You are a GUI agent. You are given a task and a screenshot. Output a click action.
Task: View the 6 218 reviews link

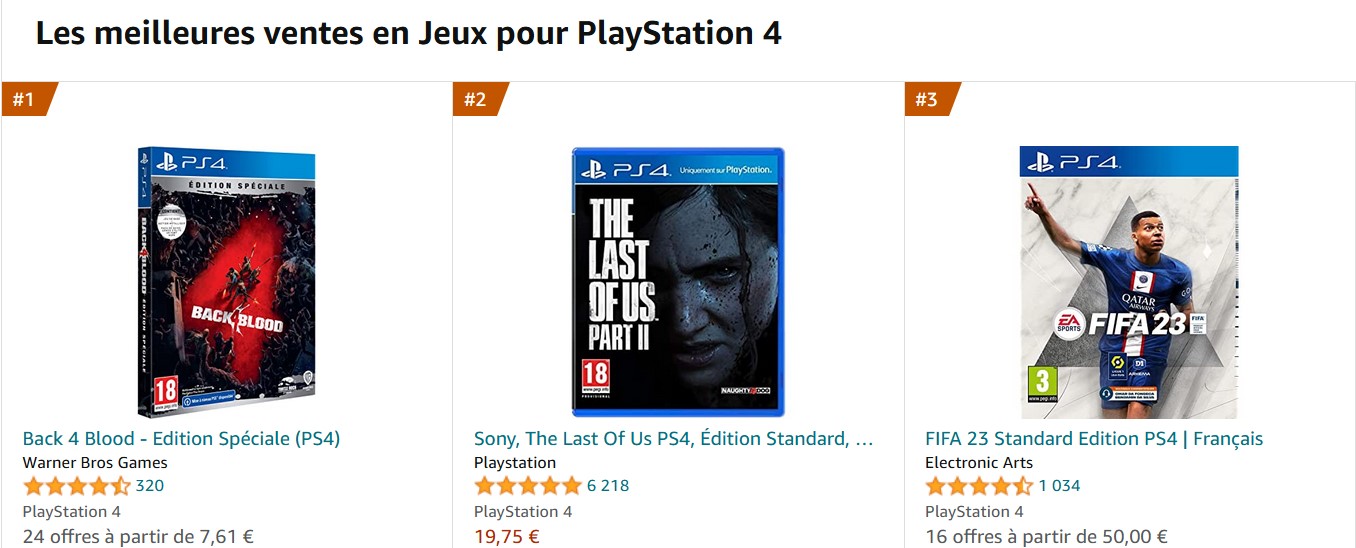(608, 486)
